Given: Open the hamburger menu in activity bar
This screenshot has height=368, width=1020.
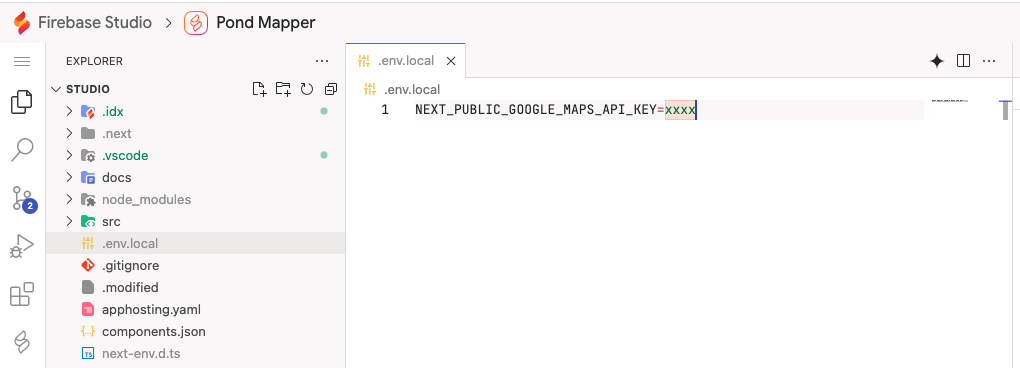Looking at the screenshot, I should click(x=22, y=62).
